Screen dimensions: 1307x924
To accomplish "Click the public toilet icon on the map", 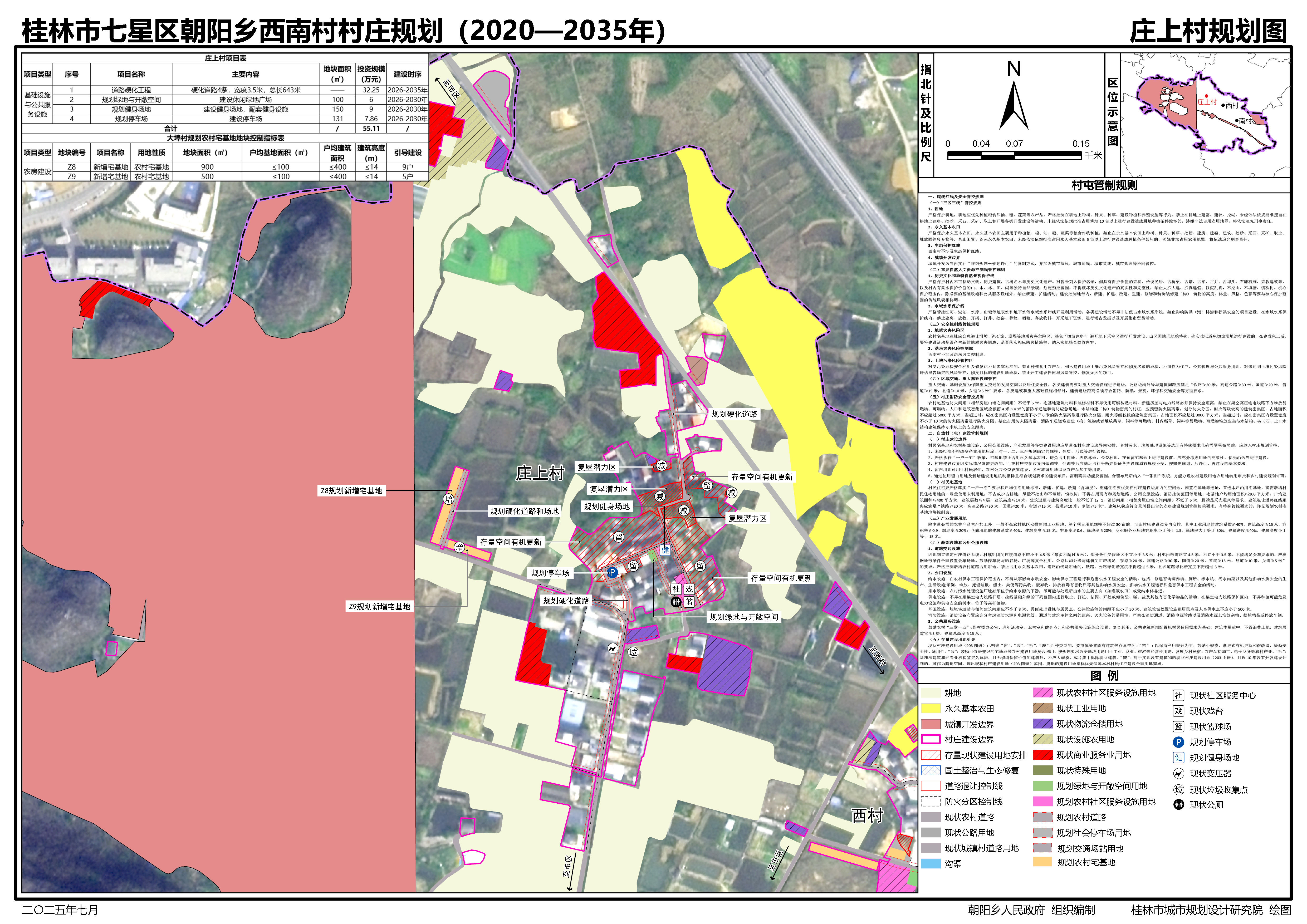I will point(676,602).
